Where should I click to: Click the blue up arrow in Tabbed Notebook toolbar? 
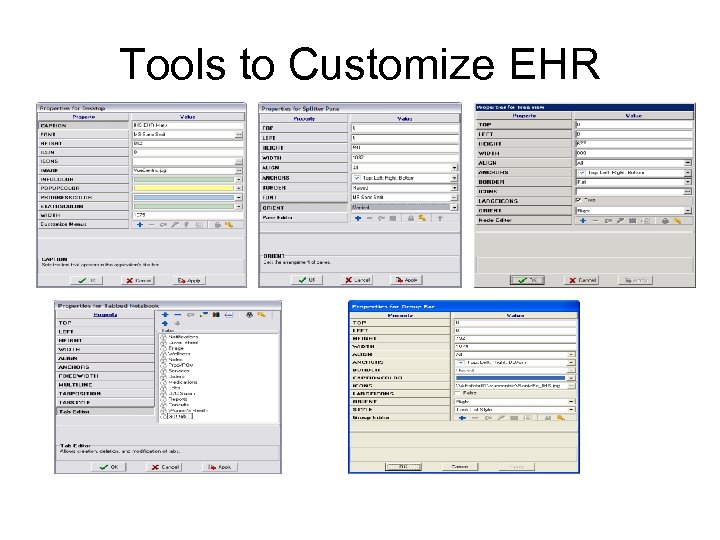pyautogui.click(x=165, y=323)
